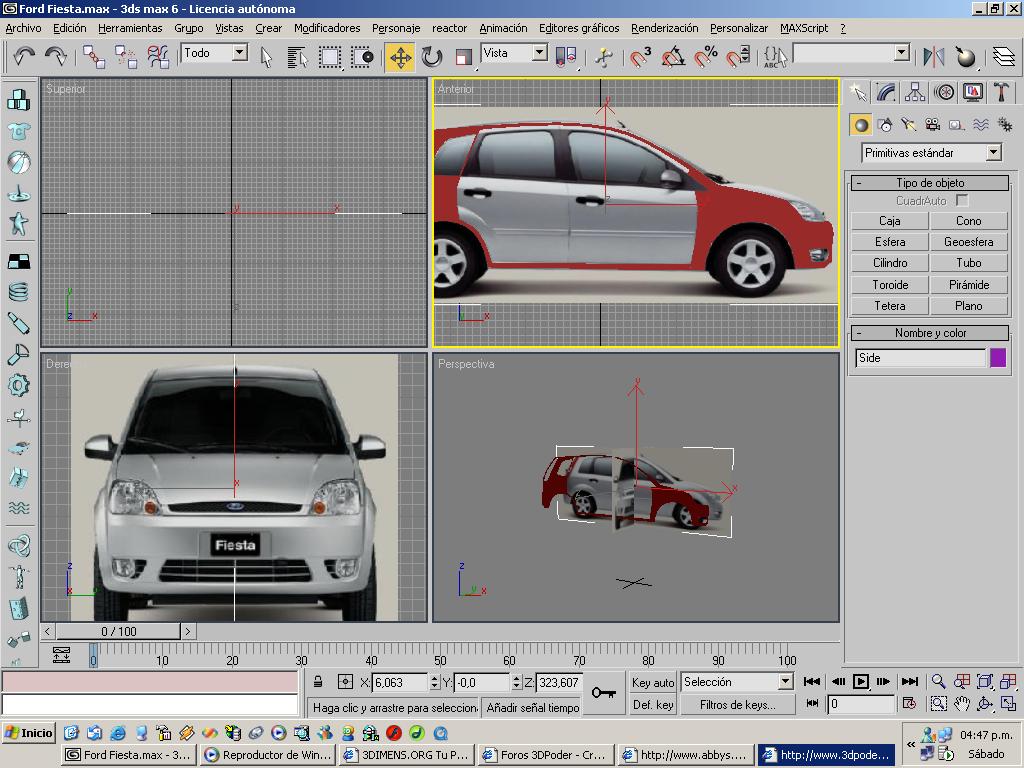1024x768 pixels.
Task: Click the X coordinate spinner arrows
Action: [434, 682]
